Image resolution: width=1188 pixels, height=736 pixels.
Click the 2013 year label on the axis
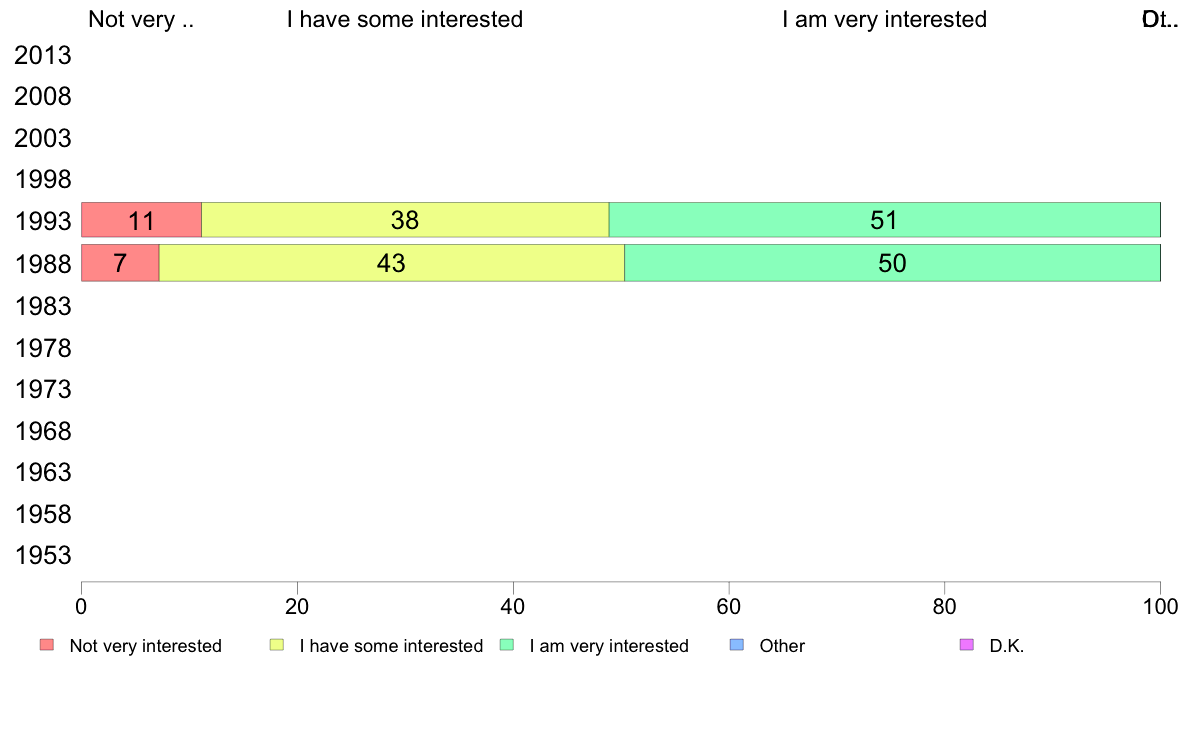coord(43,55)
